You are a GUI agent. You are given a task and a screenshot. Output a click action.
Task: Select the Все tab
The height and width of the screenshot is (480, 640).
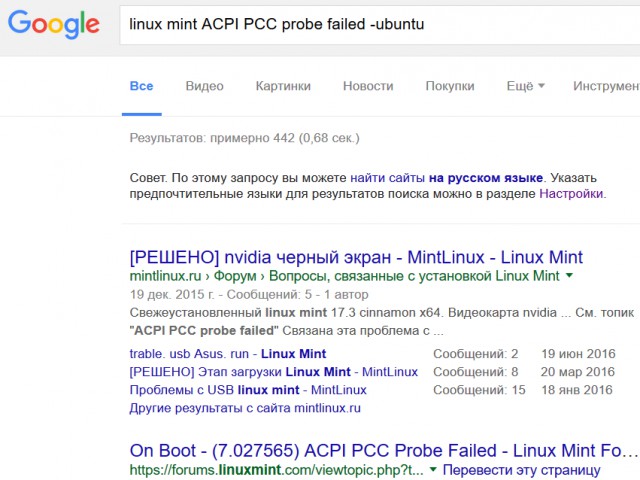pos(141,86)
